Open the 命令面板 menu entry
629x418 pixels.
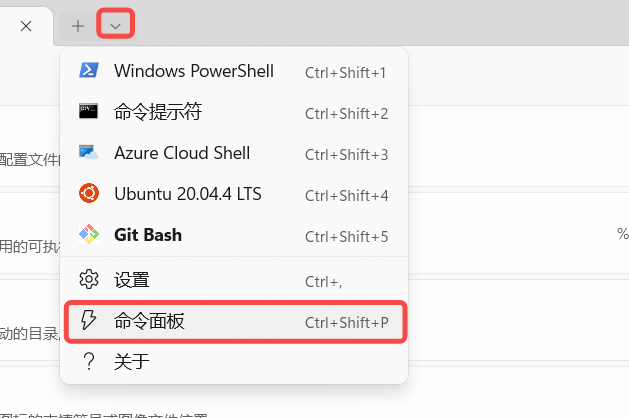(x=149, y=321)
